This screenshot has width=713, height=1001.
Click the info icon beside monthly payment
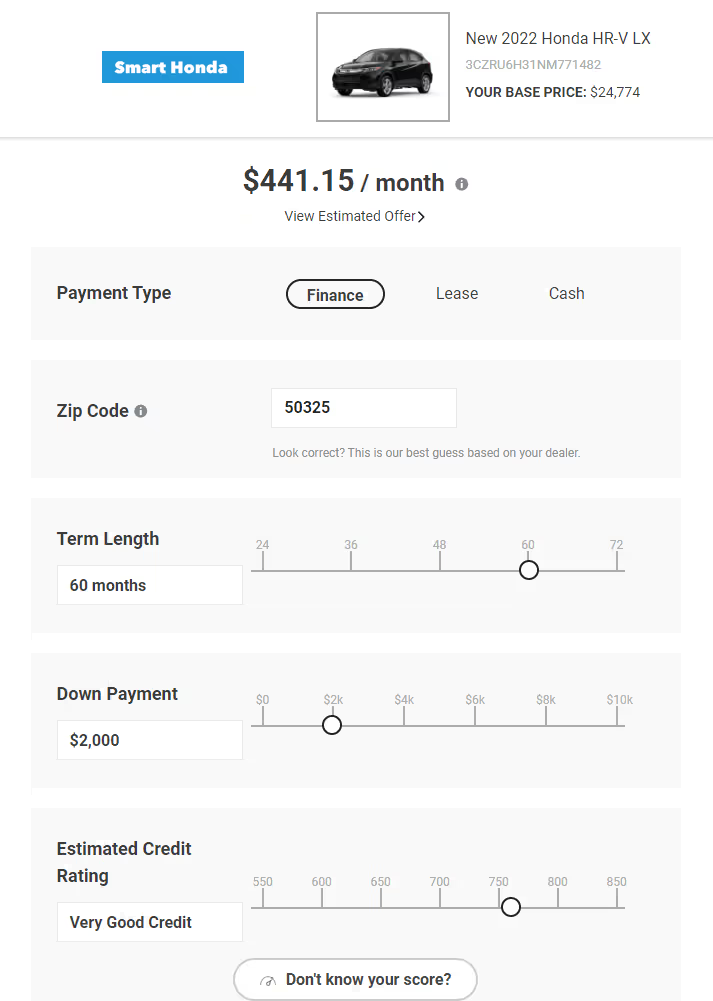point(461,184)
